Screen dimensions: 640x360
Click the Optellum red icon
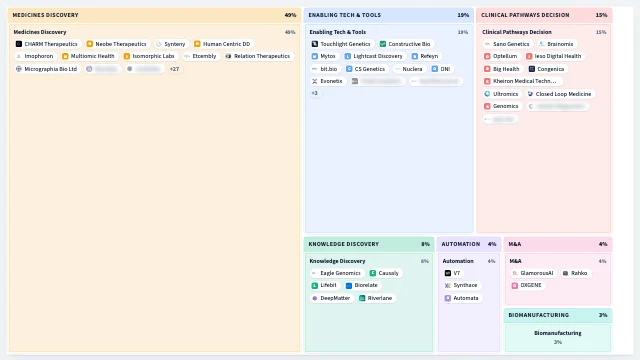coord(487,56)
